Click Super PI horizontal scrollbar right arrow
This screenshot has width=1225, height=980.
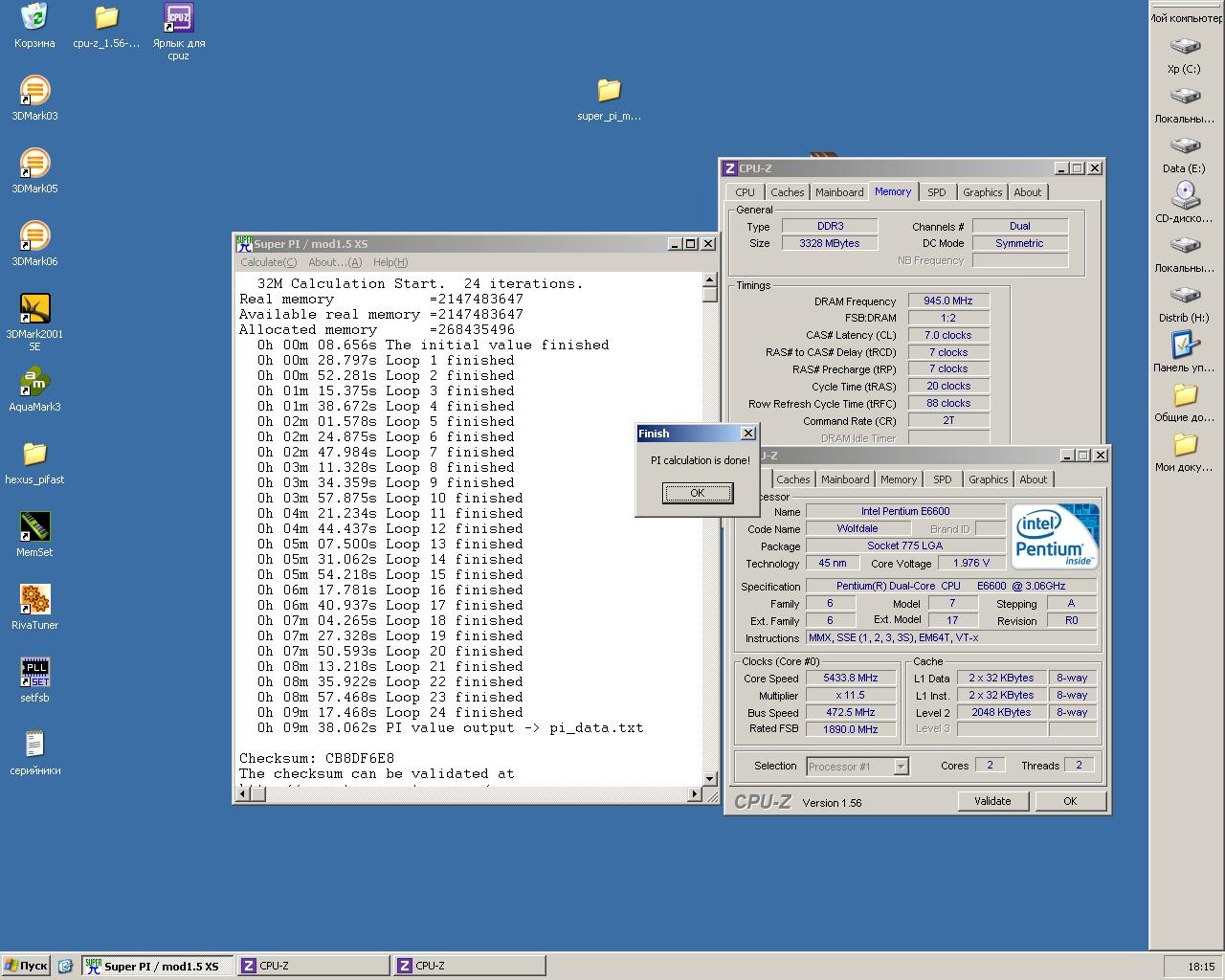tap(695, 794)
